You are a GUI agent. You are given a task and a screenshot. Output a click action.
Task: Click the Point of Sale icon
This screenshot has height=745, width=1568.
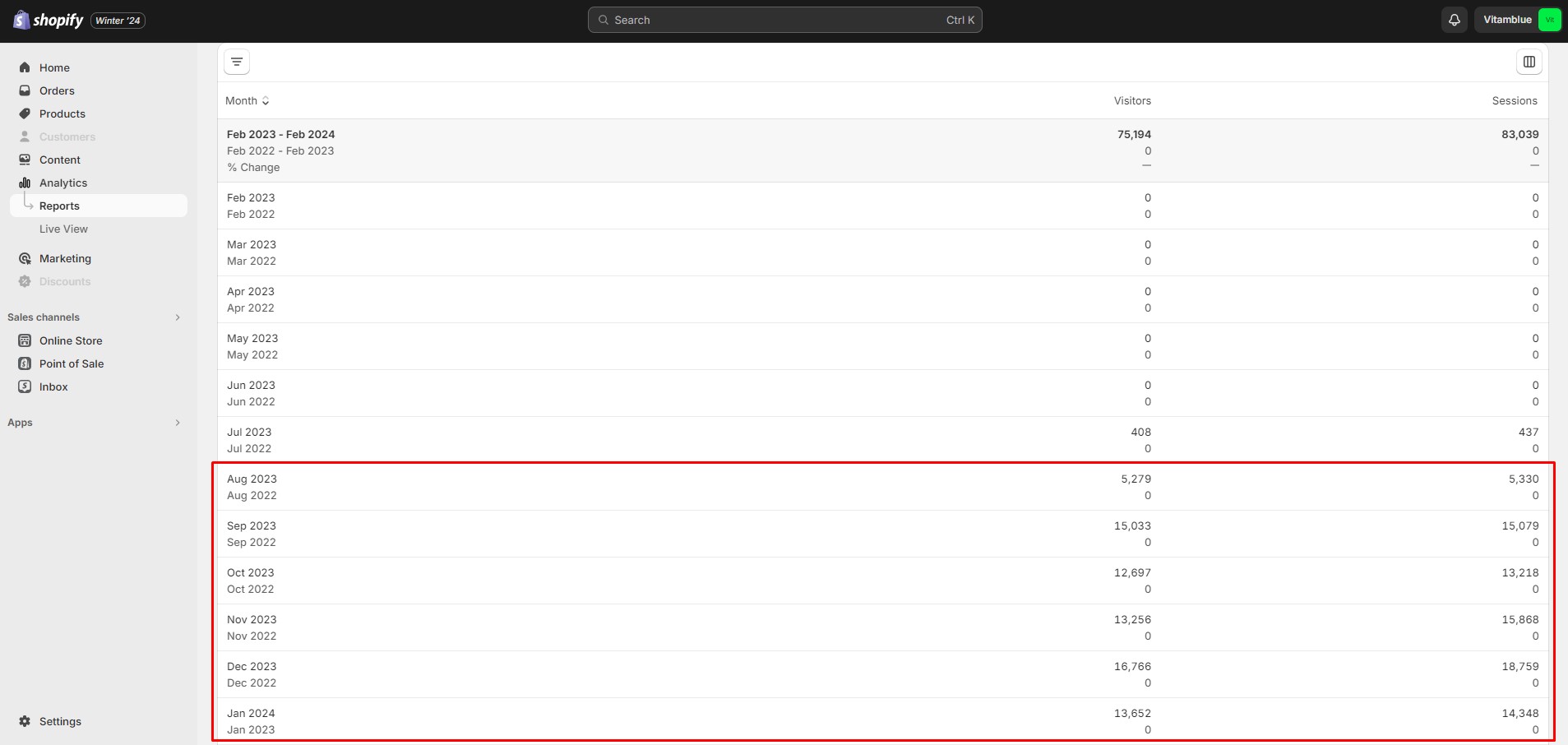(25, 363)
